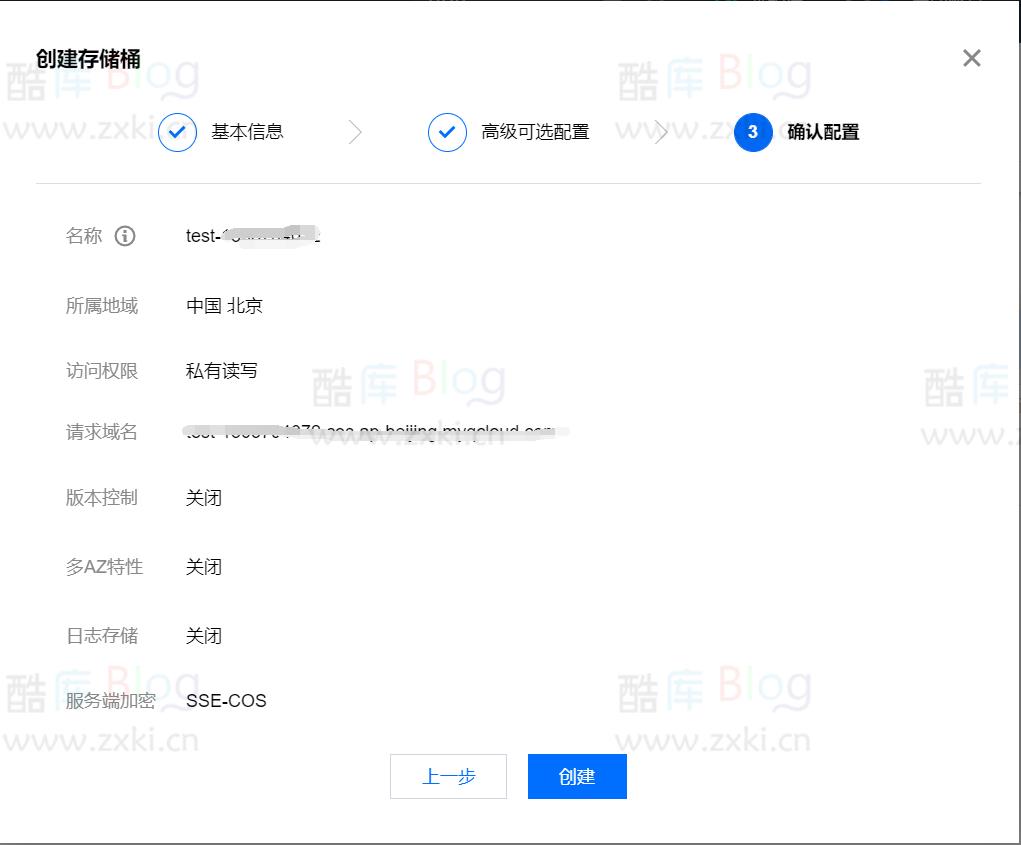Click the 版本控制 status showing 关闭
Image resolution: width=1021 pixels, height=845 pixels.
(204, 498)
